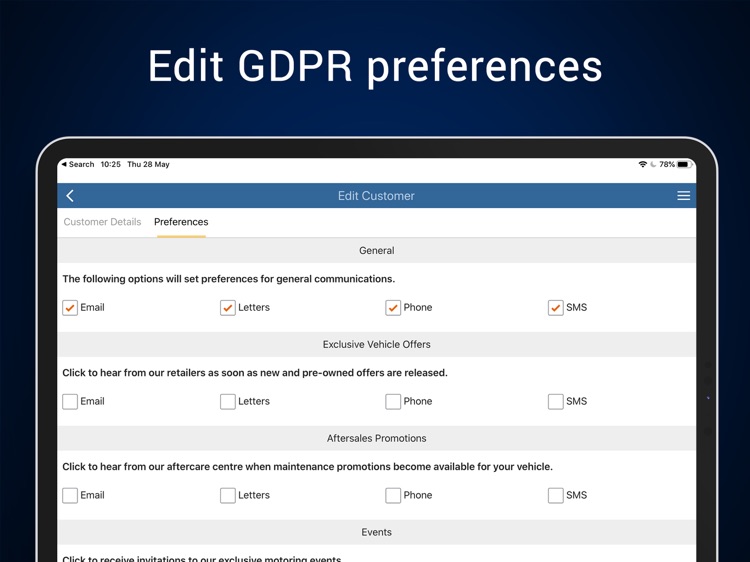Enable Phone for Aftersales Promotions
This screenshot has width=750, height=562.
[393, 495]
